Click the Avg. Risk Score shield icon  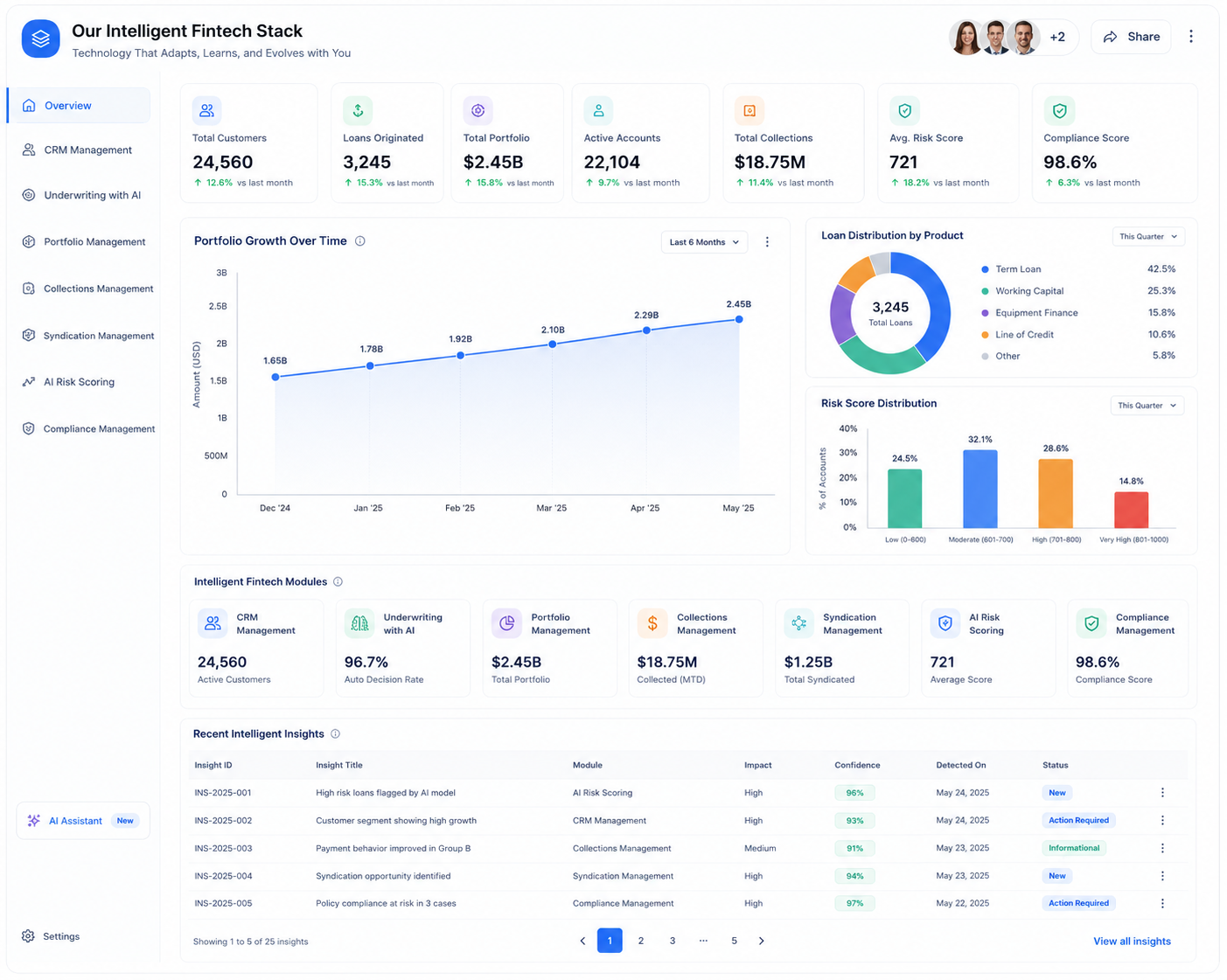click(x=904, y=111)
